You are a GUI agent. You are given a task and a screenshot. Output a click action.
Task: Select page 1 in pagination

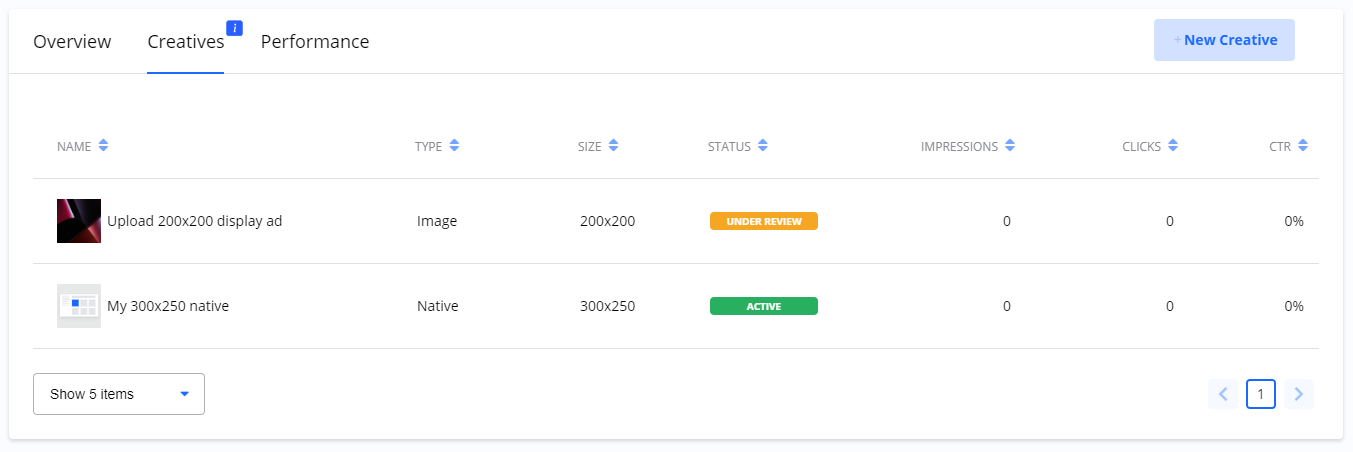(1260, 394)
